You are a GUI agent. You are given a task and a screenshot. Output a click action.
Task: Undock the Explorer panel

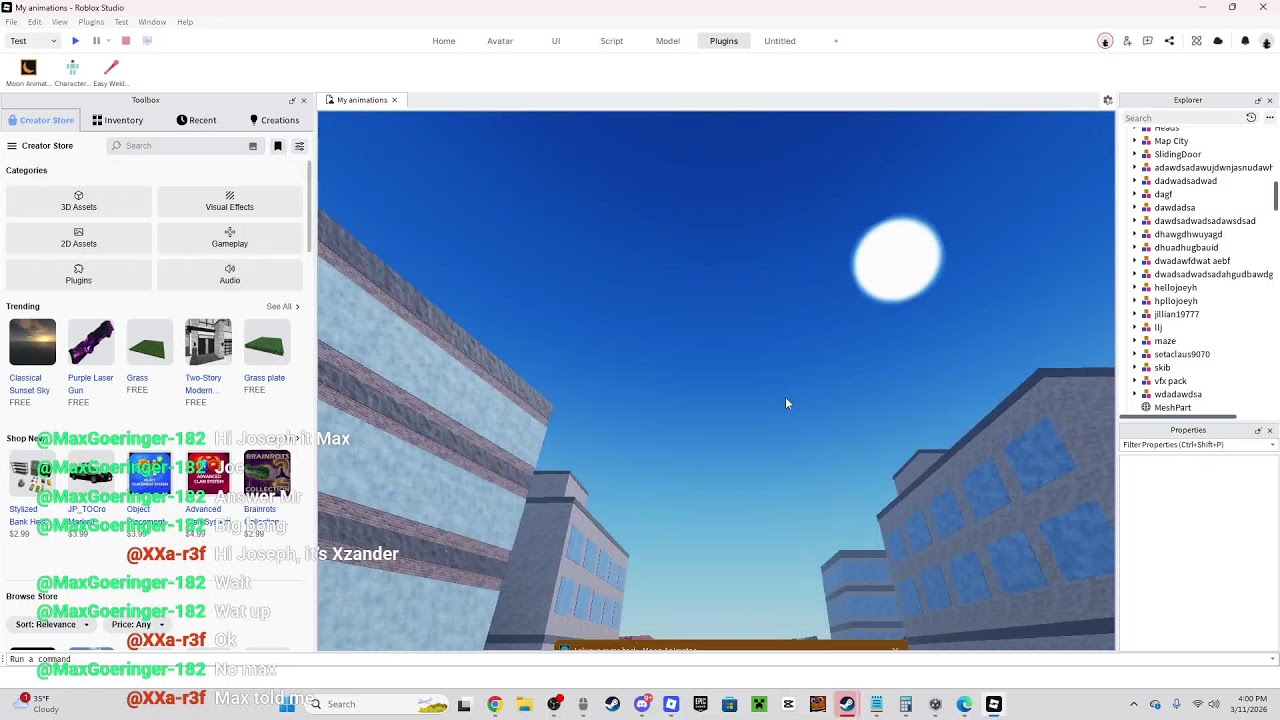point(1258,100)
